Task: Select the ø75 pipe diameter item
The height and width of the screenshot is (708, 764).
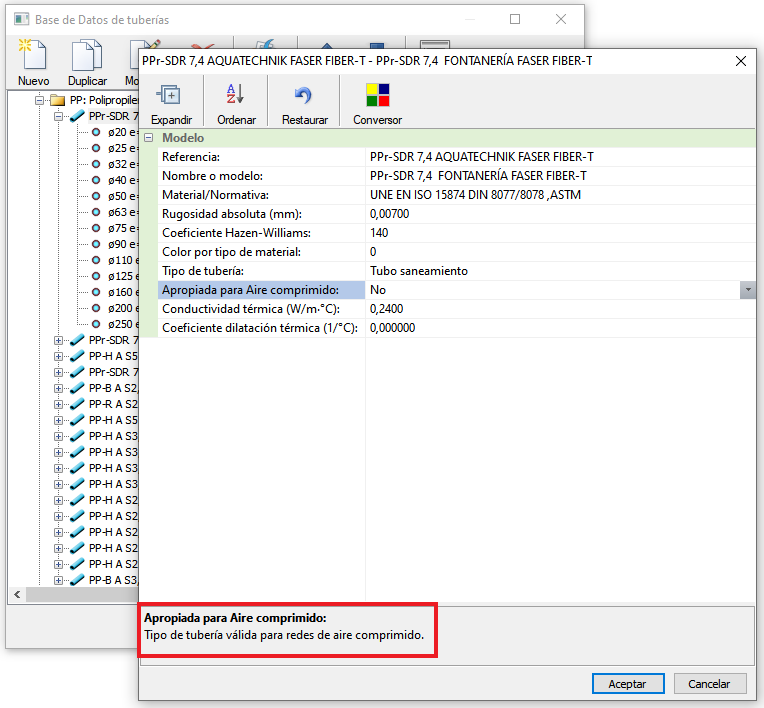Action: (x=117, y=228)
